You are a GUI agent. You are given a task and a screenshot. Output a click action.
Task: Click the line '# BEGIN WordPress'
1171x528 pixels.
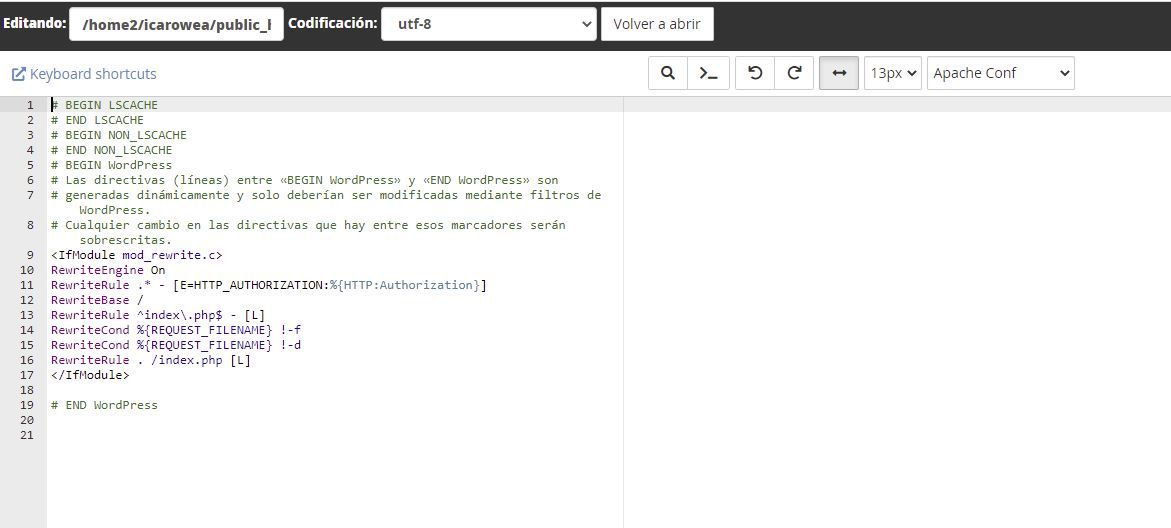click(x=111, y=164)
